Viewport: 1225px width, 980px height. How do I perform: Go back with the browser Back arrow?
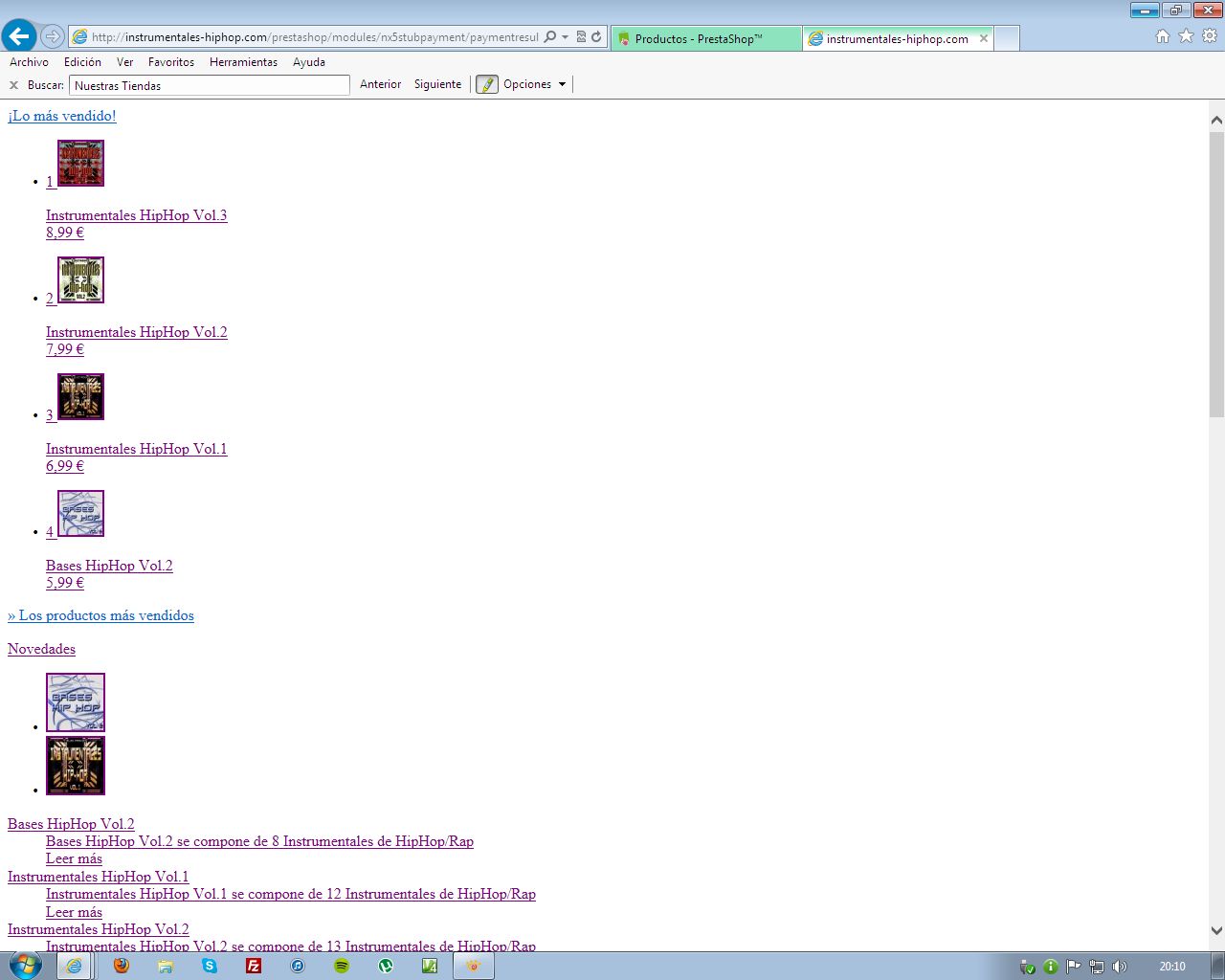[19, 37]
